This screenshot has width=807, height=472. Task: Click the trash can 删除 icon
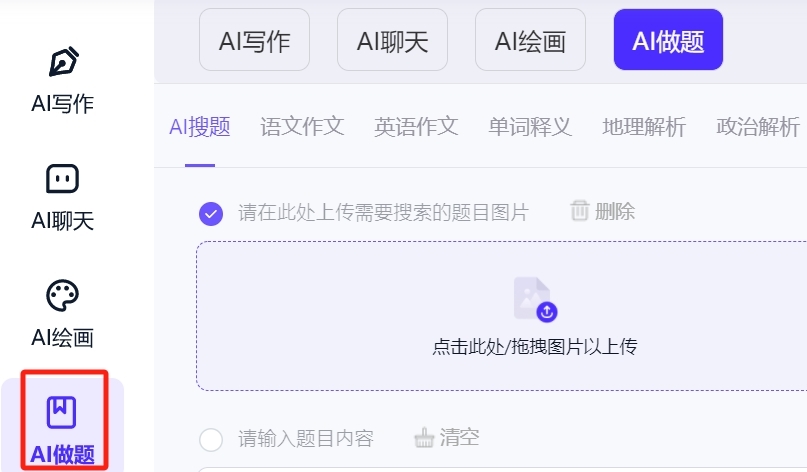(x=580, y=211)
